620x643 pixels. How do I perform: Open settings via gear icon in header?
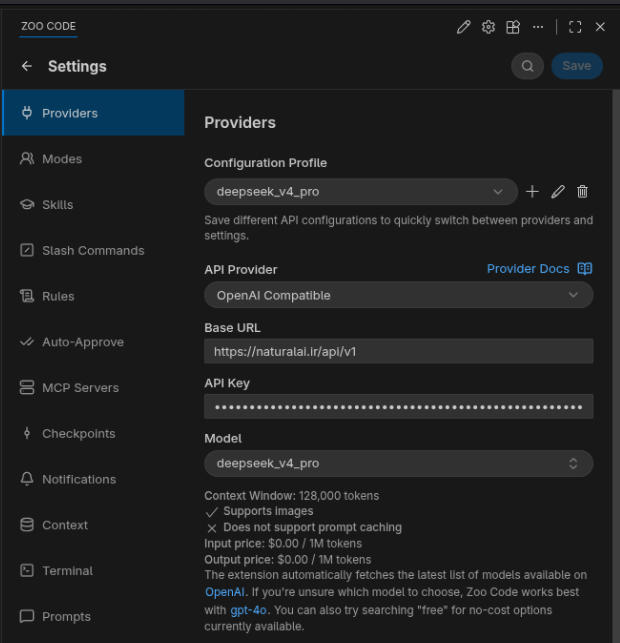[488, 27]
